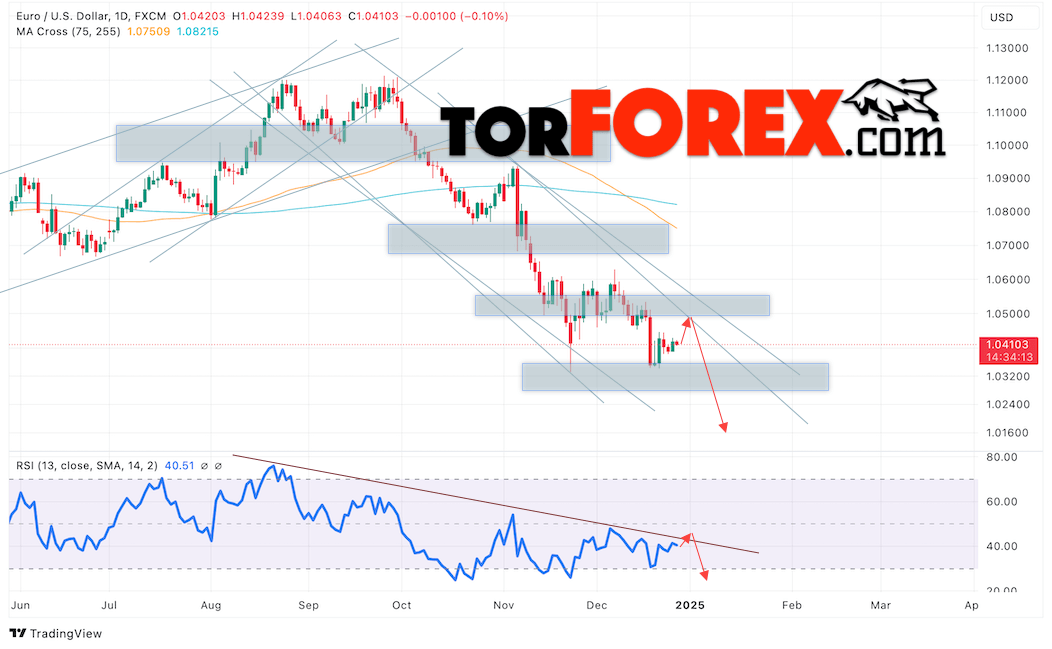Click the first null symbol beside RSI value
The image size is (1052, 649).
(205, 465)
